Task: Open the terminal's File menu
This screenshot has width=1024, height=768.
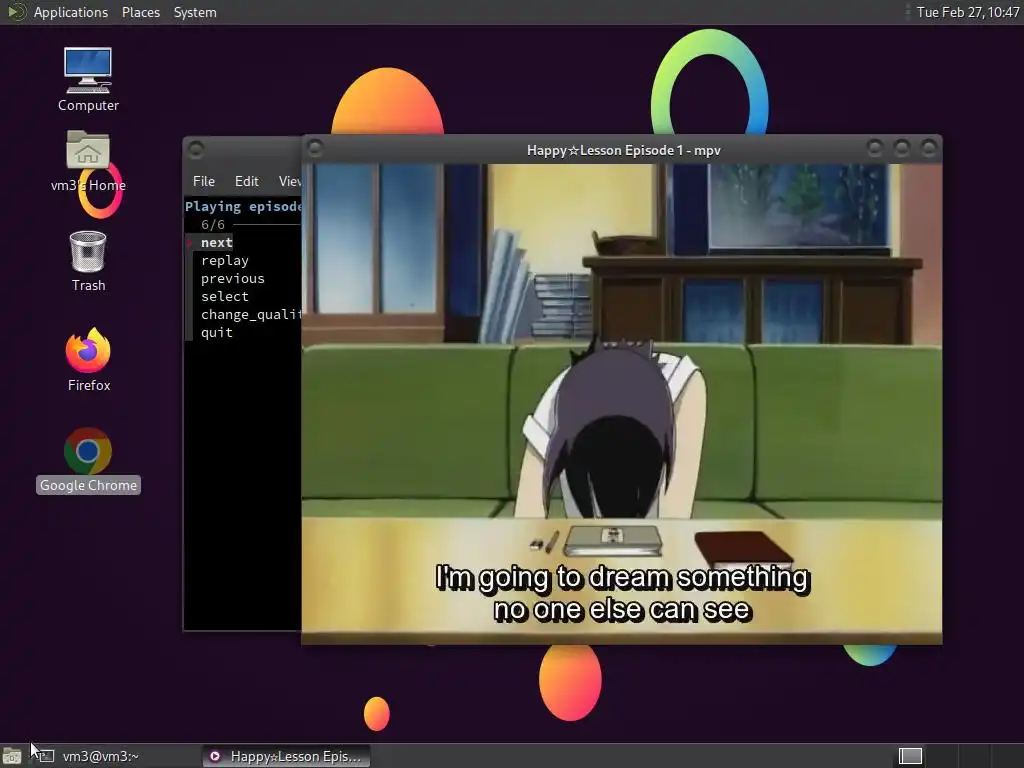Action: 204,181
